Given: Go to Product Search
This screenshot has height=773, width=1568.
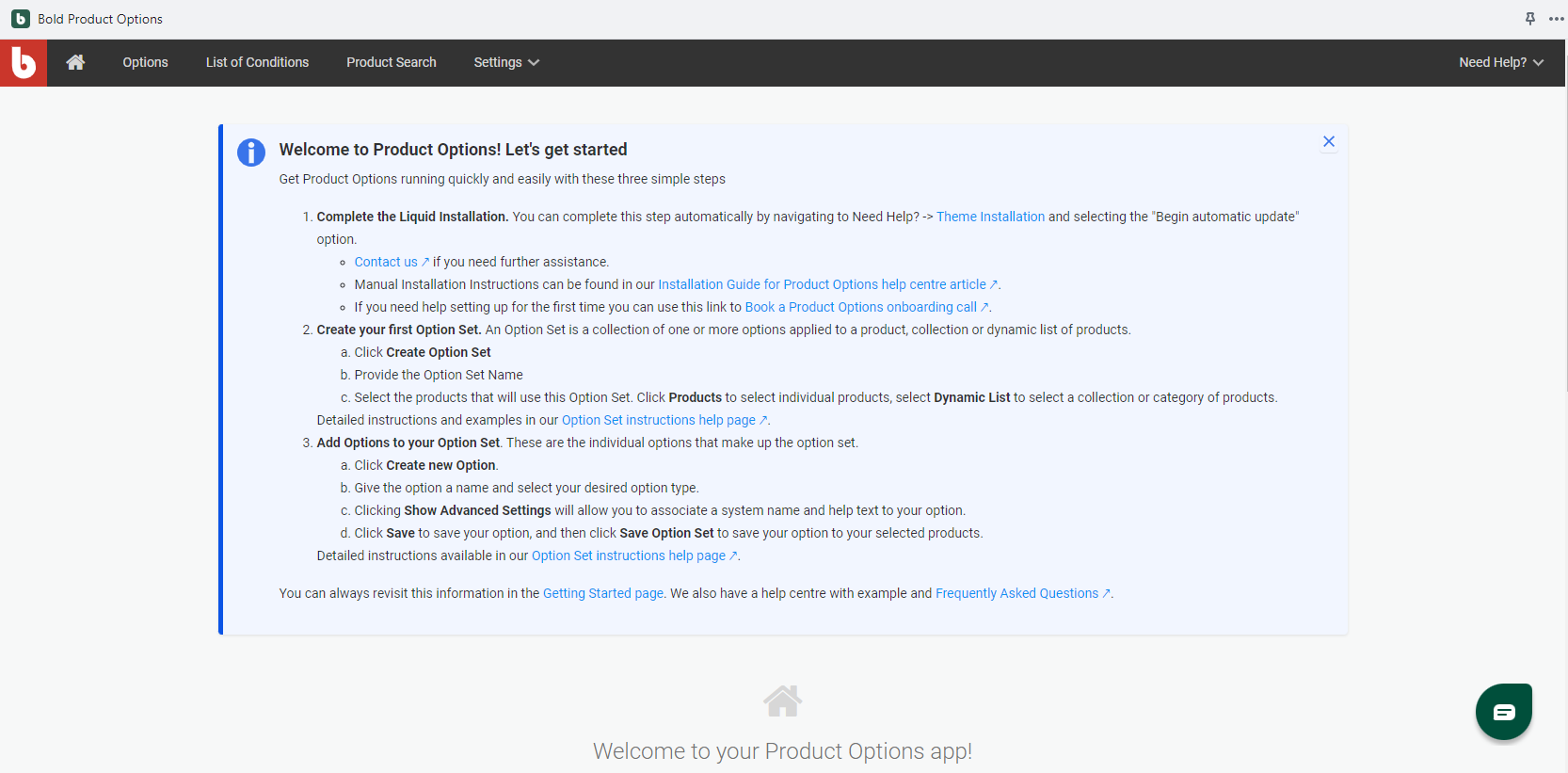Looking at the screenshot, I should point(391,62).
